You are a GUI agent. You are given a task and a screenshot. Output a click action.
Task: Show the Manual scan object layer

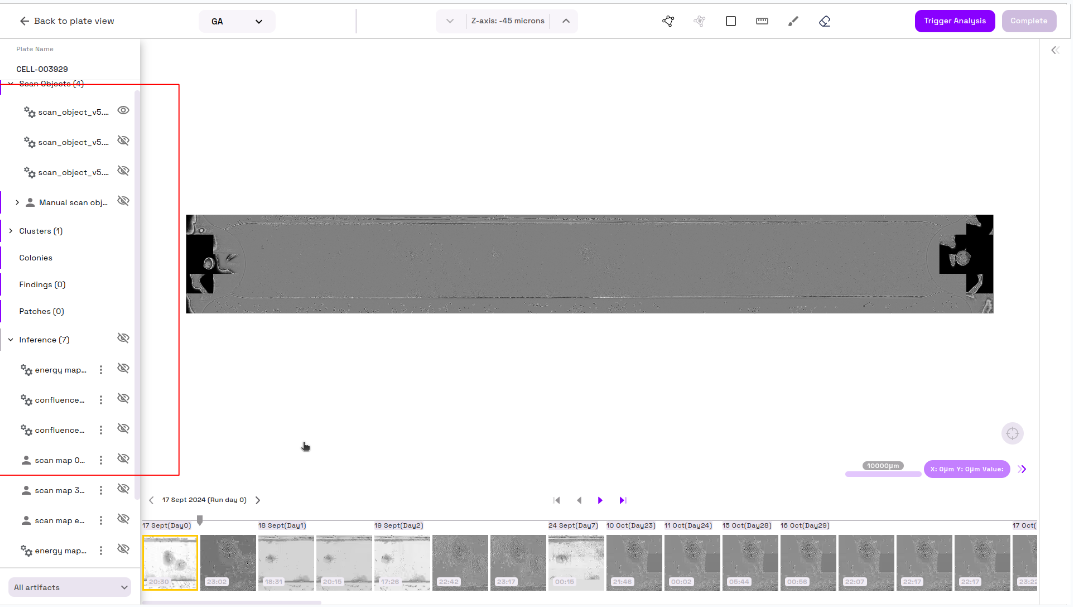click(x=124, y=201)
